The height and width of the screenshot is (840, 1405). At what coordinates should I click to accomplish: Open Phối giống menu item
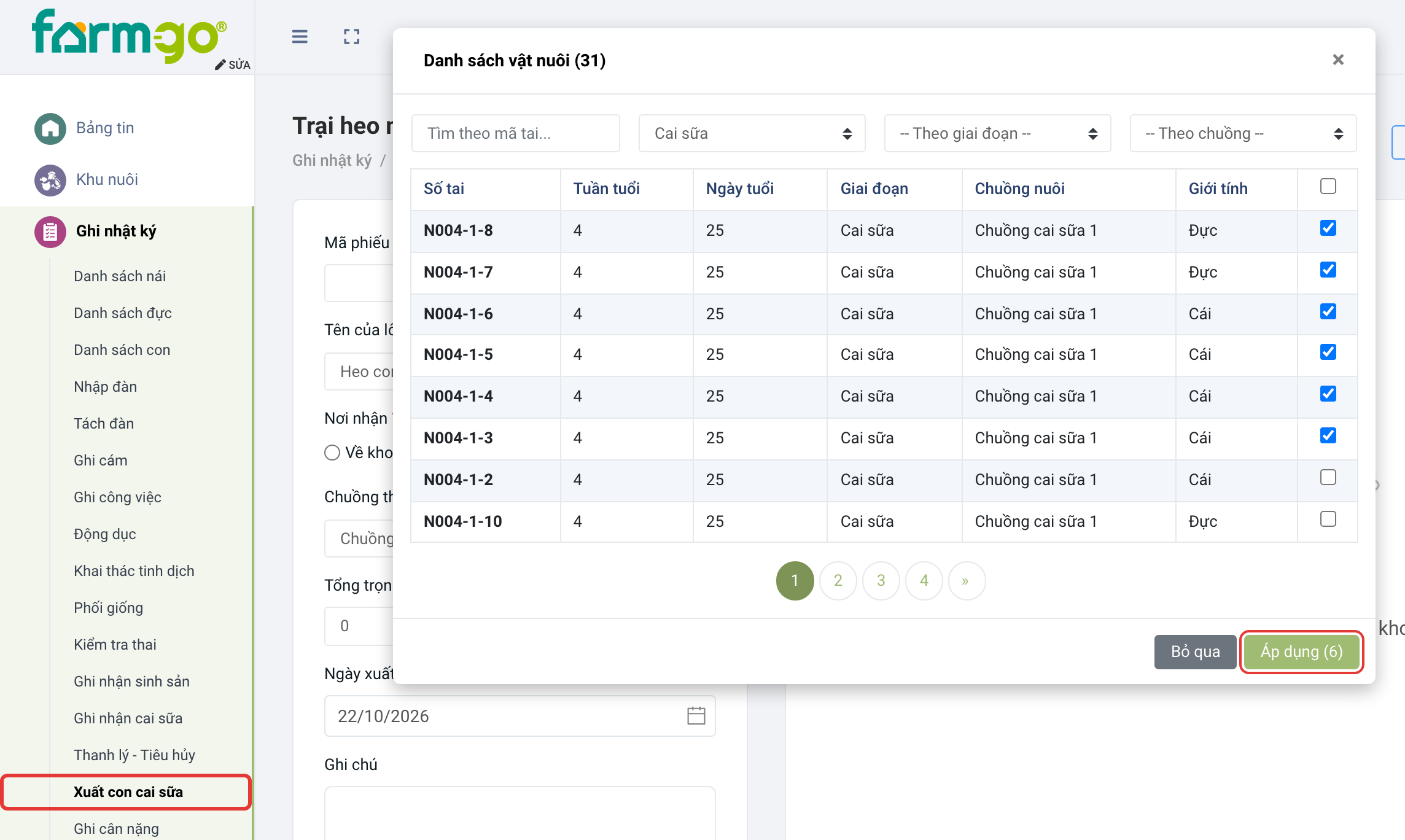click(x=108, y=608)
